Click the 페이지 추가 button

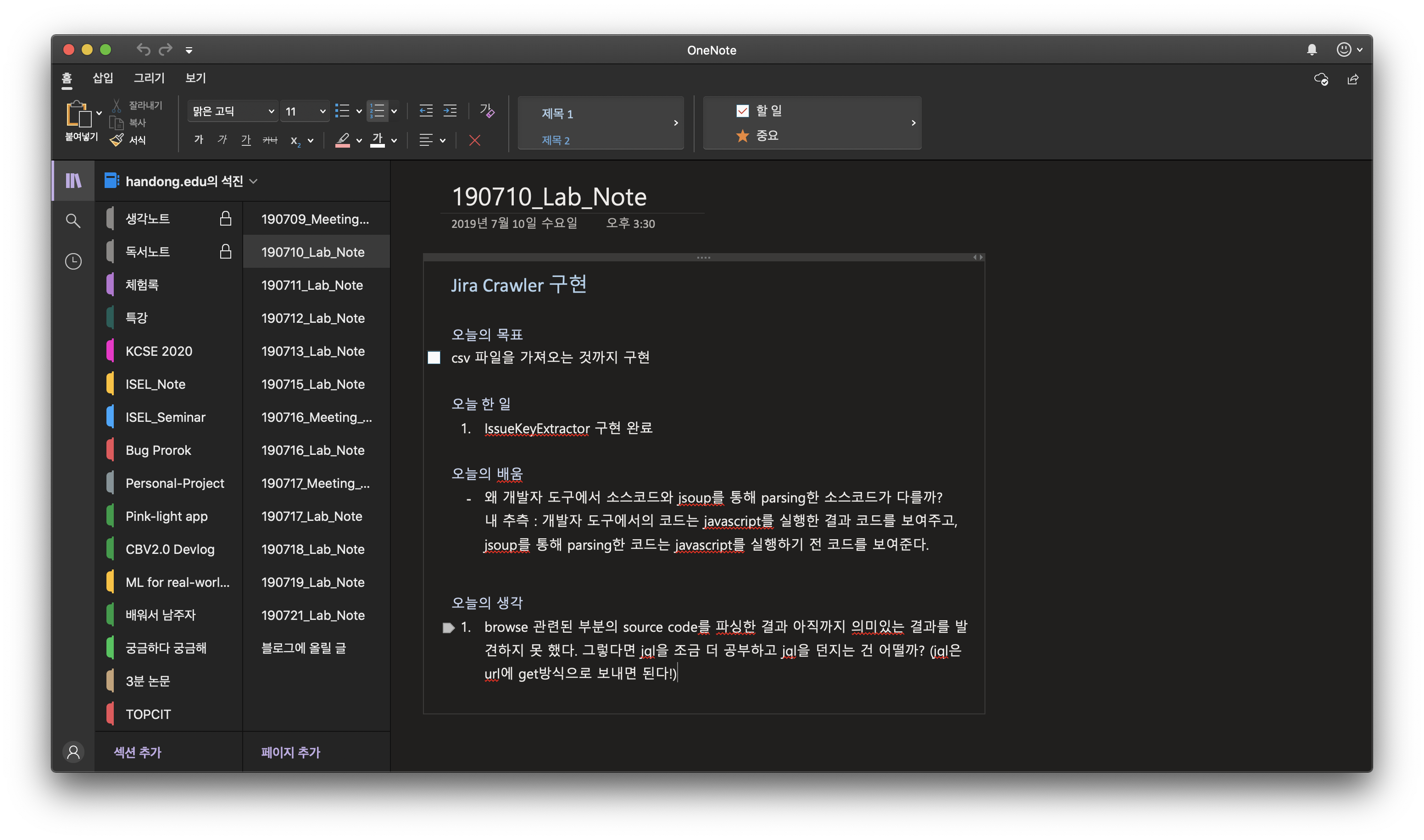click(x=290, y=752)
